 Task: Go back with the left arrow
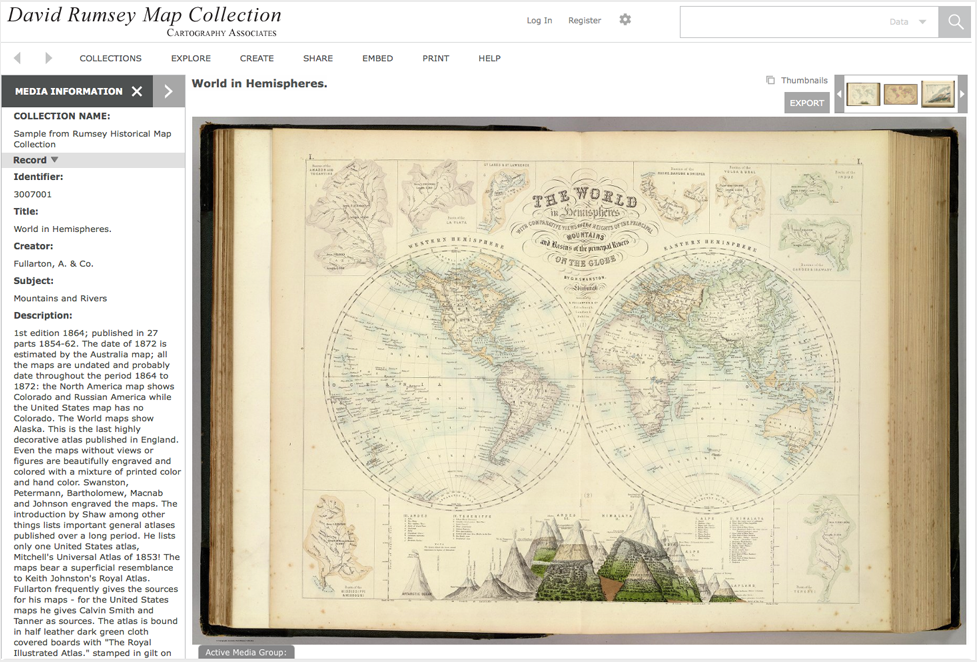click(x=17, y=58)
